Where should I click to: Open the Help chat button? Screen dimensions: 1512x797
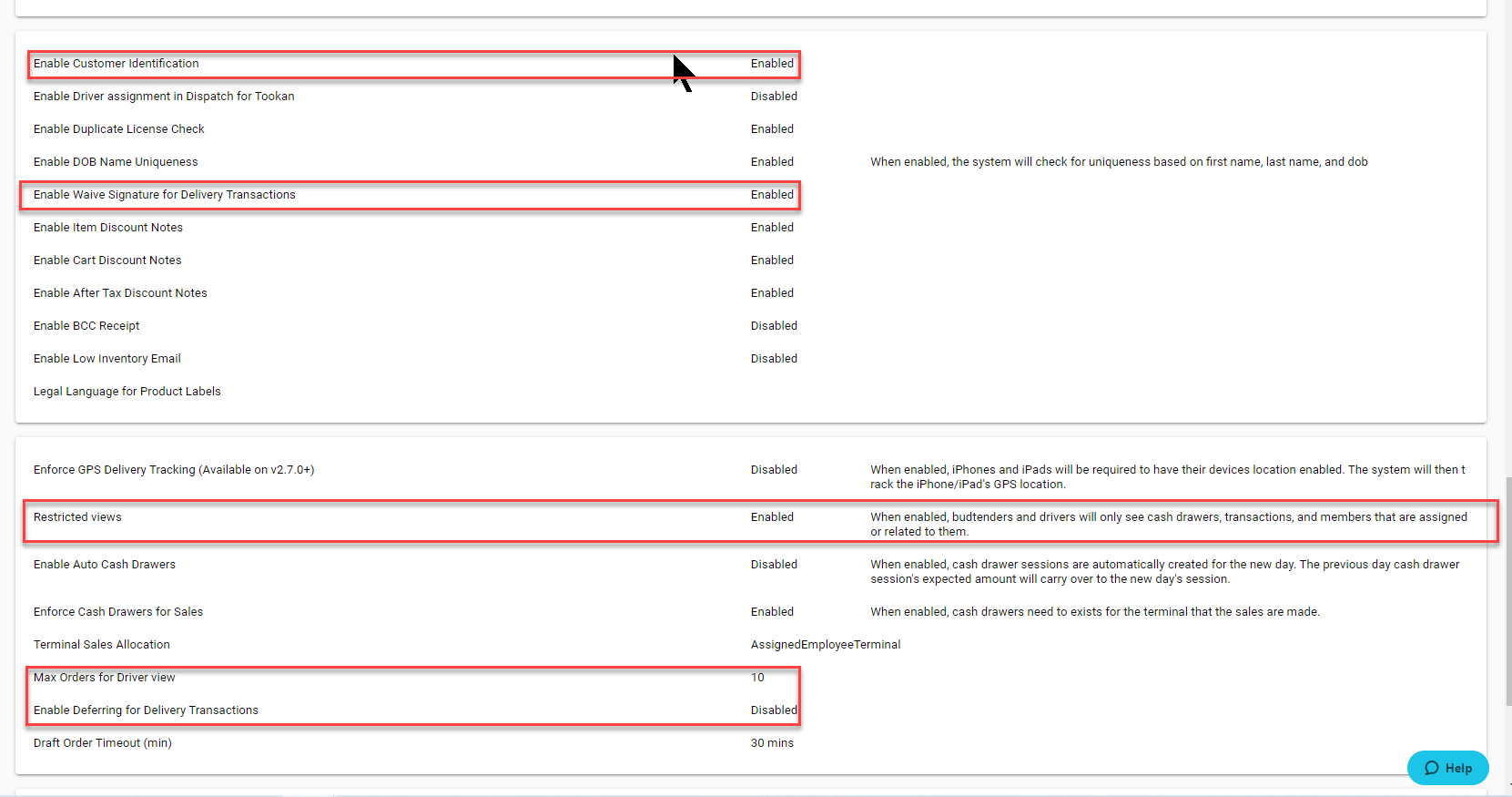click(x=1447, y=768)
